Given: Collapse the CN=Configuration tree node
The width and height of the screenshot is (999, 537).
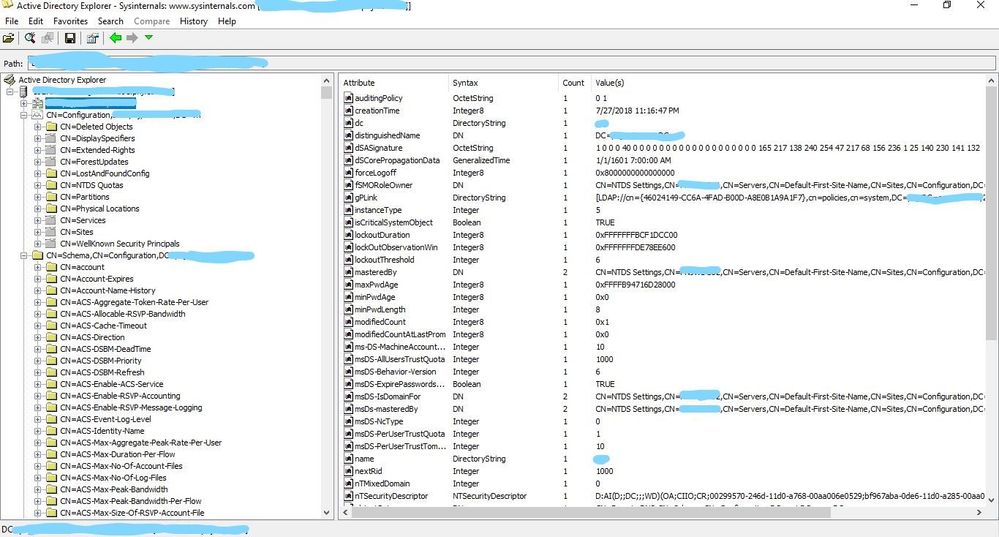Looking at the screenshot, I should click(x=24, y=115).
